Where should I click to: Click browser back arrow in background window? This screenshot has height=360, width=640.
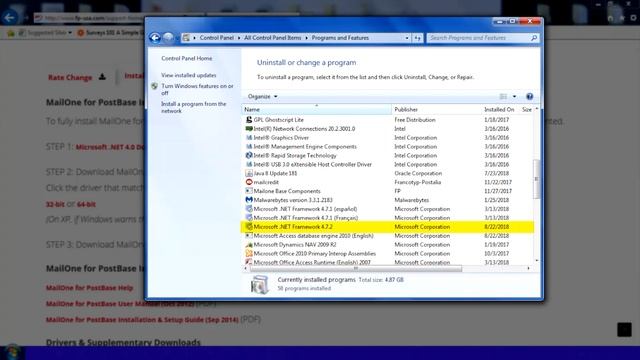point(9,18)
